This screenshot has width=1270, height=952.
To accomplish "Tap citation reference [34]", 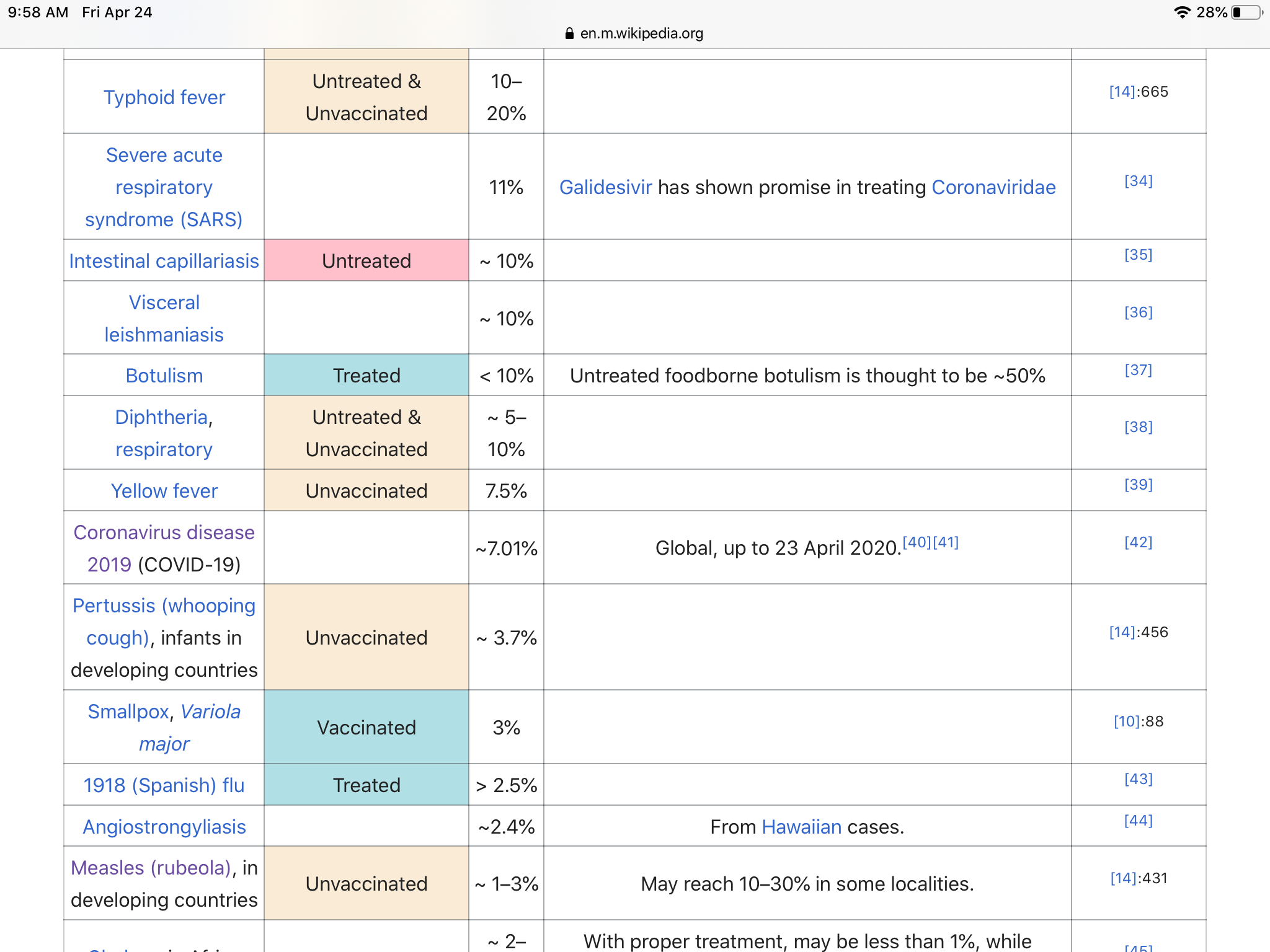I will click(1138, 181).
